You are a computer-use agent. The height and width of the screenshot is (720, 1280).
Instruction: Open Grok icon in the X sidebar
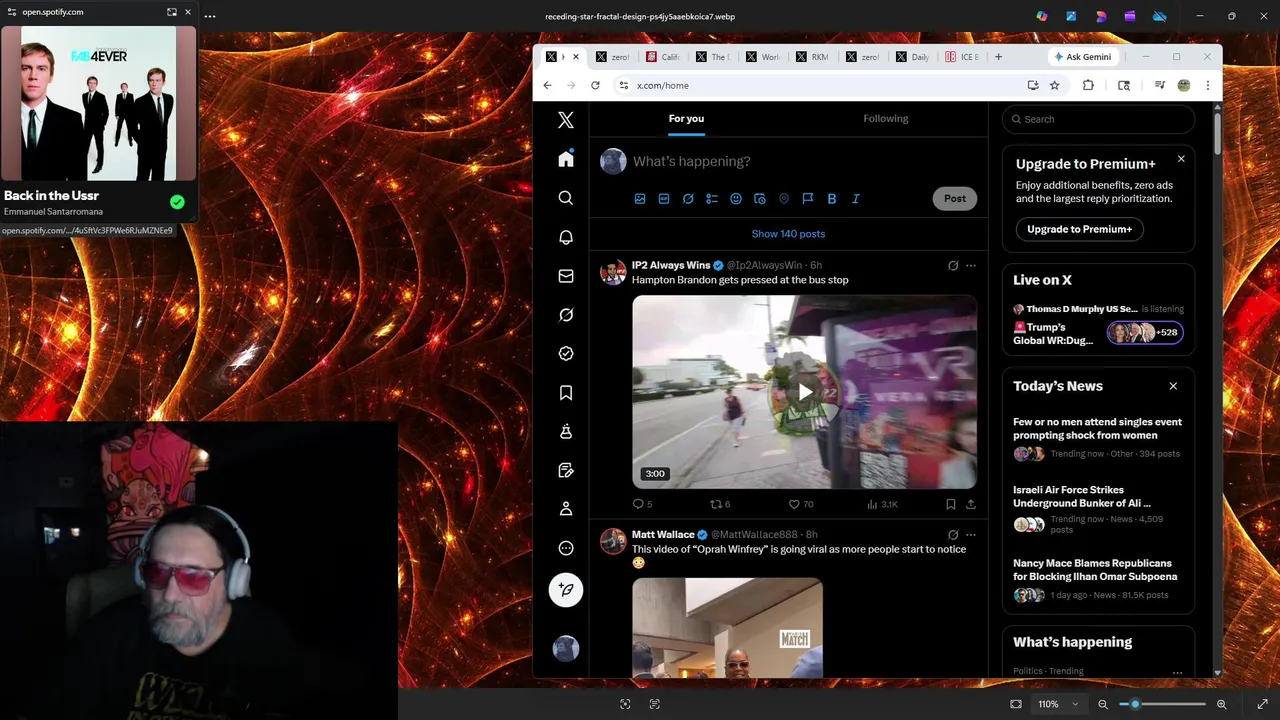pos(566,315)
